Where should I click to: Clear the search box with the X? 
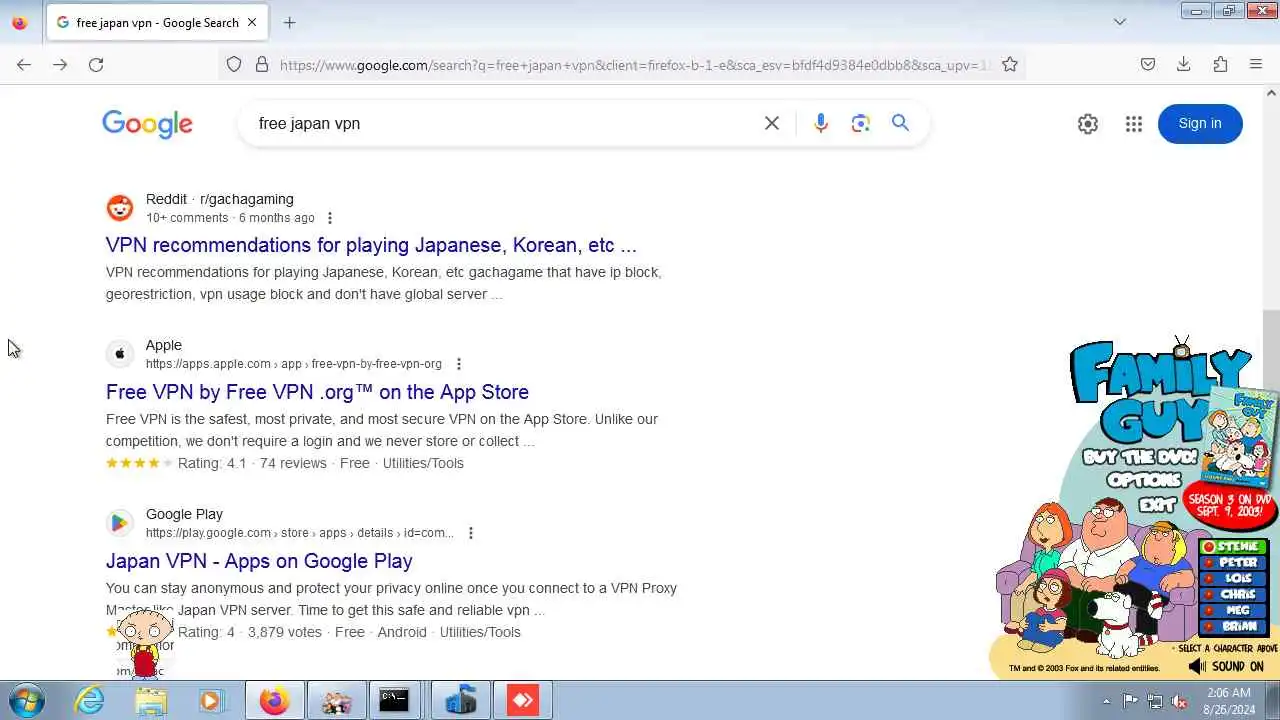[x=772, y=123]
